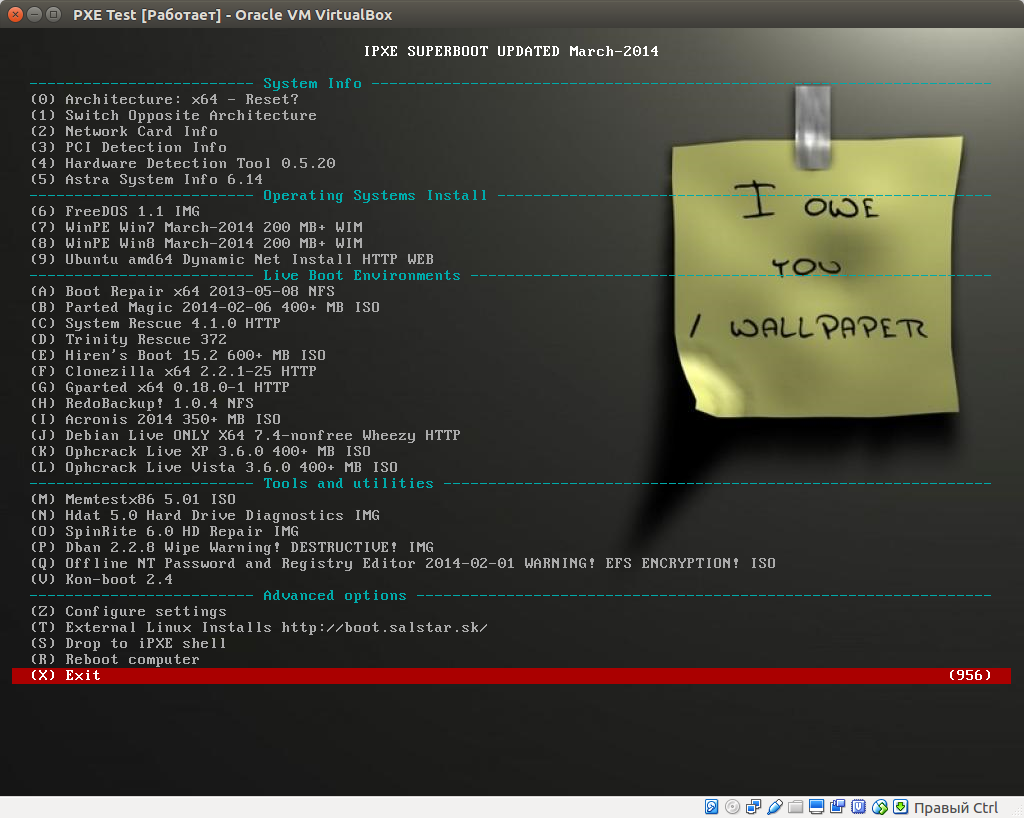Click the mouse integration status icon
The image size is (1024, 818).
click(880, 807)
